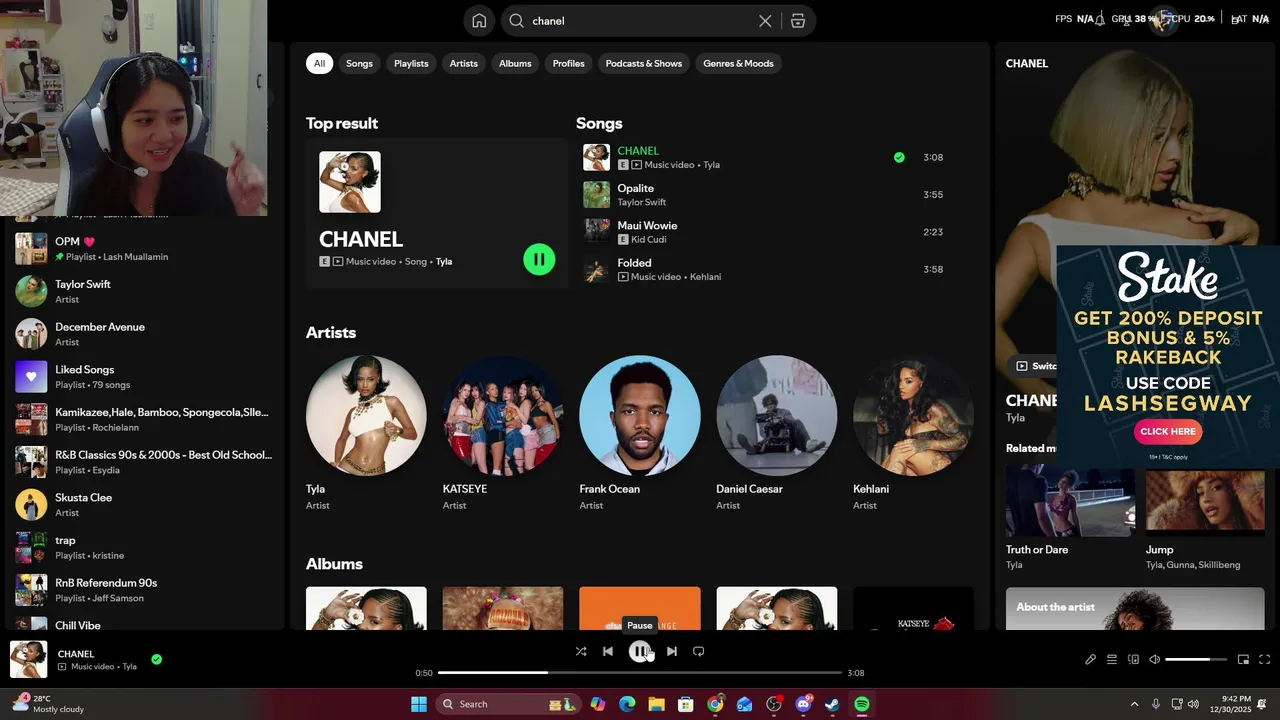The width and height of the screenshot is (1280, 720).
Task: Open lyrics microphone icon in player bar
Action: [1091, 659]
